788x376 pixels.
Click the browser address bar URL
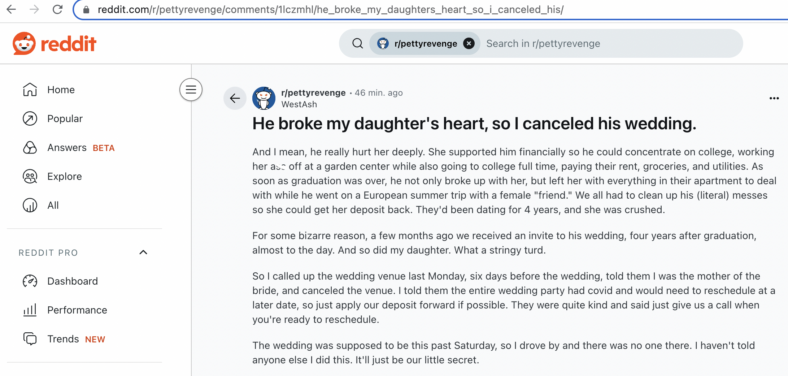330,10
